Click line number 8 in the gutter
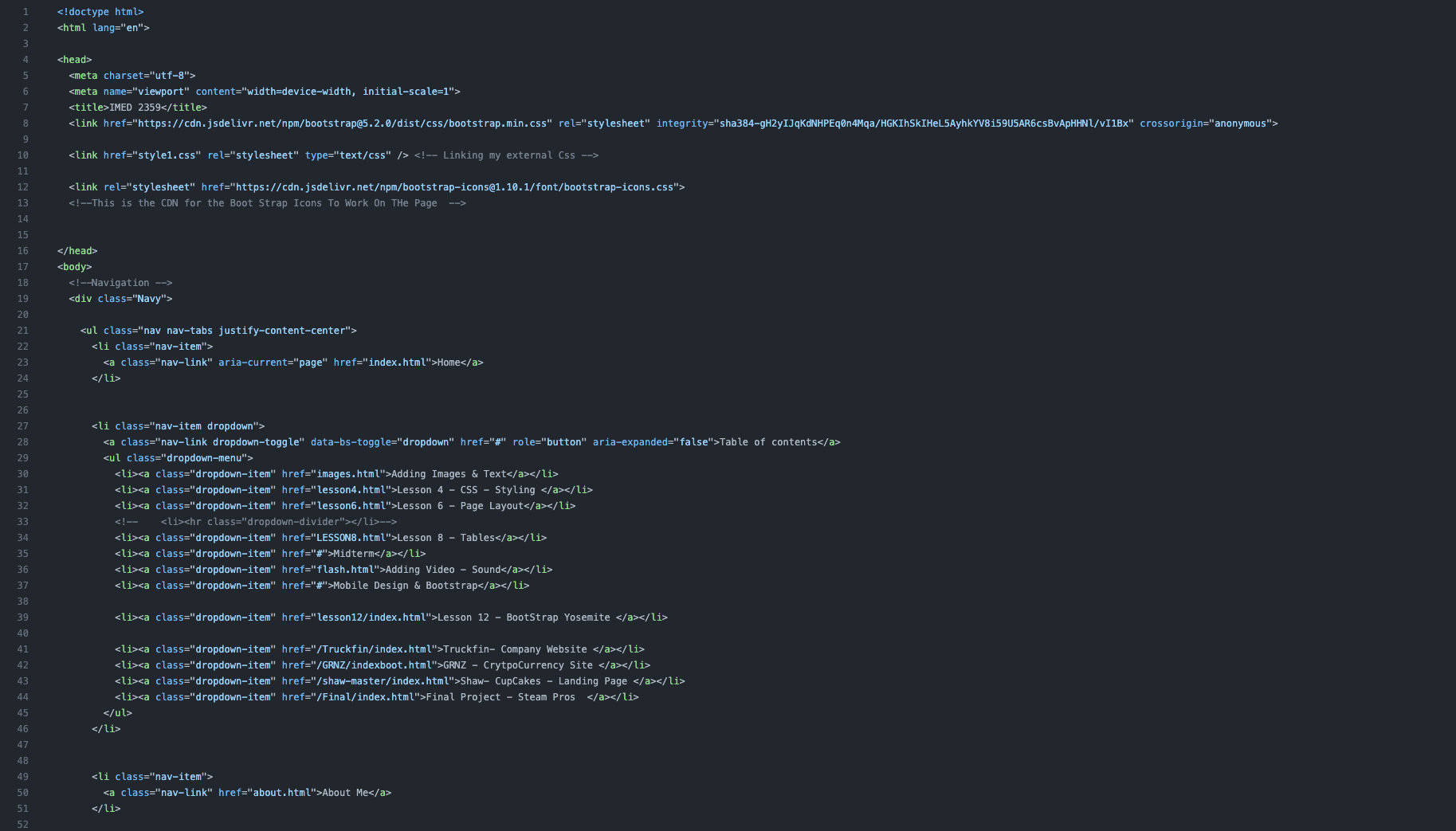The image size is (1456, 831). point(26,123)
